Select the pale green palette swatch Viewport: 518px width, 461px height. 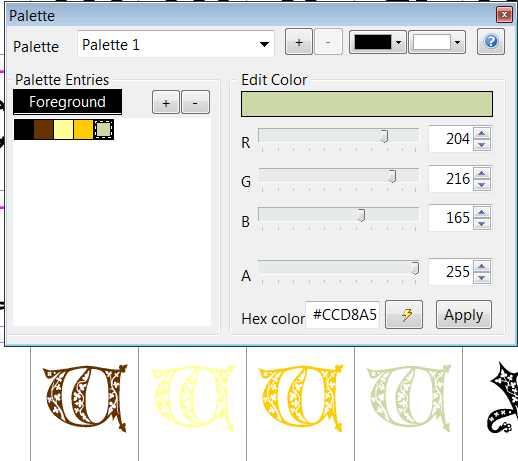104,129
